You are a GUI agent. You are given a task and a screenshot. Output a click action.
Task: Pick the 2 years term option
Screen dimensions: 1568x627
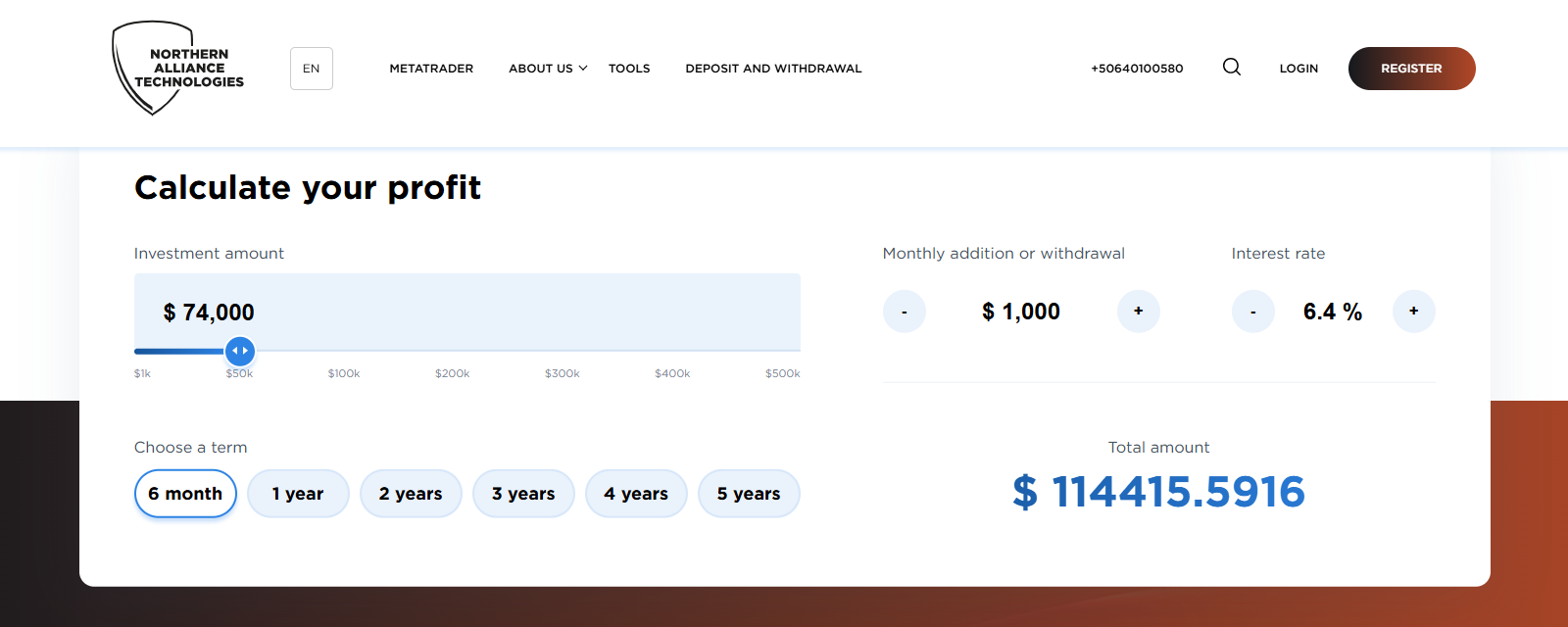coord(411,494)
